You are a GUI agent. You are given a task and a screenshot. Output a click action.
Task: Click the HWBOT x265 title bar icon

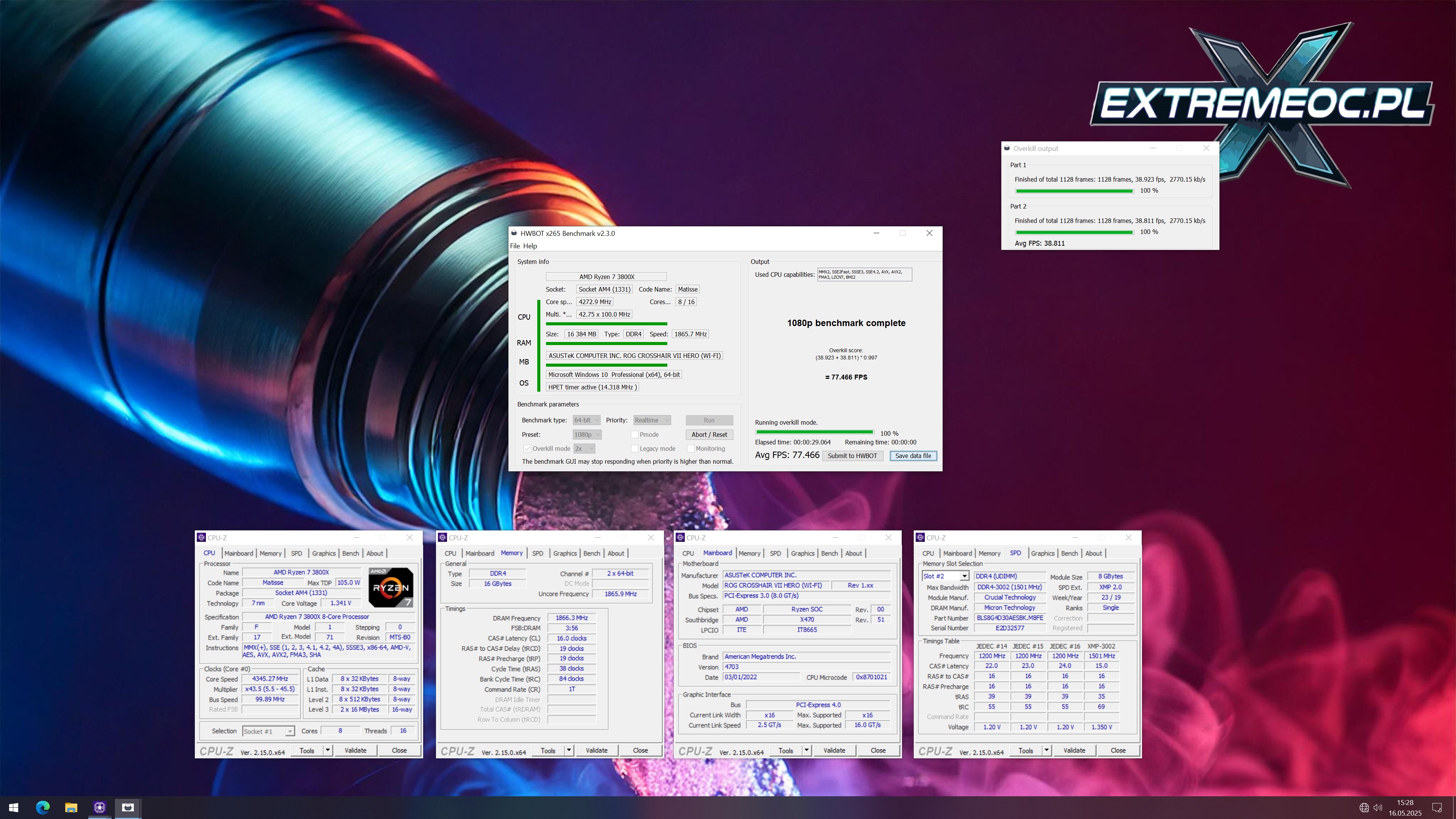pyautogui.click(x=514, y=233)
